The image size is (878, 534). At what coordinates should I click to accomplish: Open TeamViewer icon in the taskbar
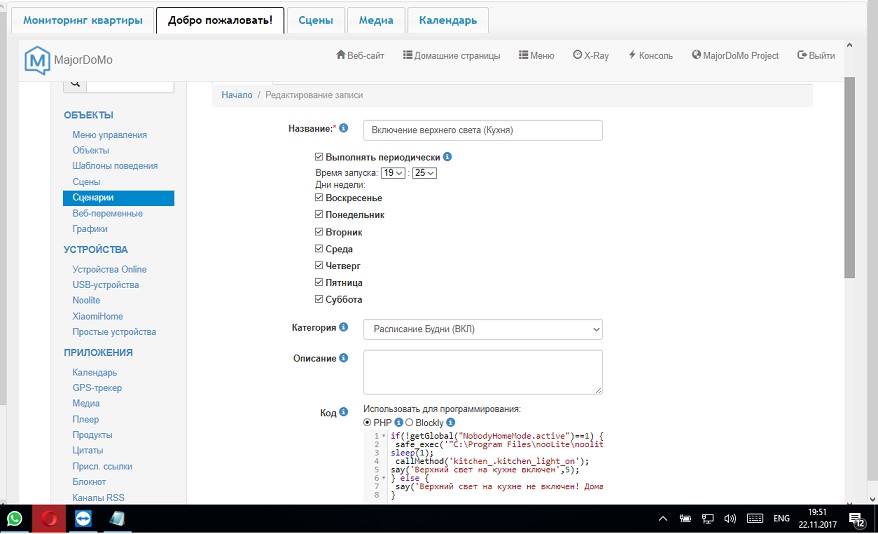point(81,519)
